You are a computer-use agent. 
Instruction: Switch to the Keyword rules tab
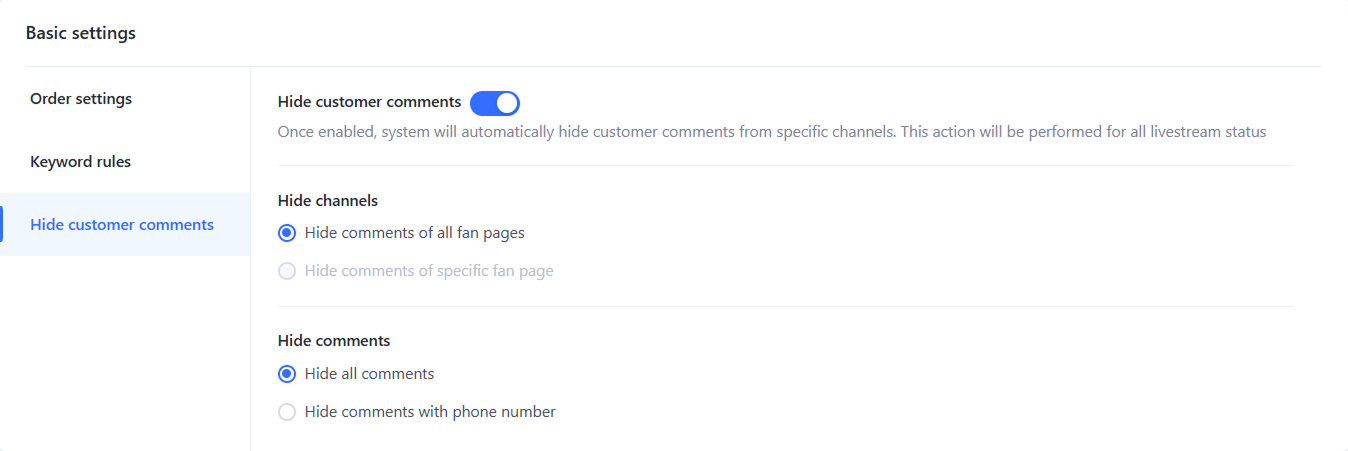pos(81,162)
